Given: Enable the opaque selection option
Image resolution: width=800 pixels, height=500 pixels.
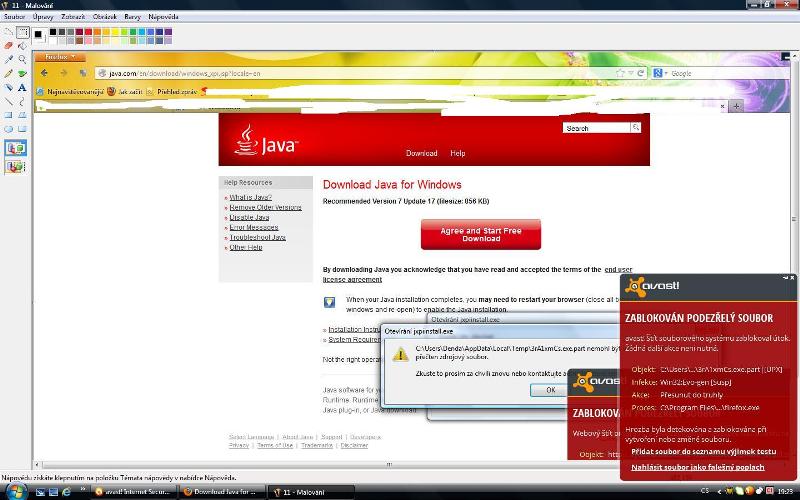Looking at the screenshot, I should [15, 148].
